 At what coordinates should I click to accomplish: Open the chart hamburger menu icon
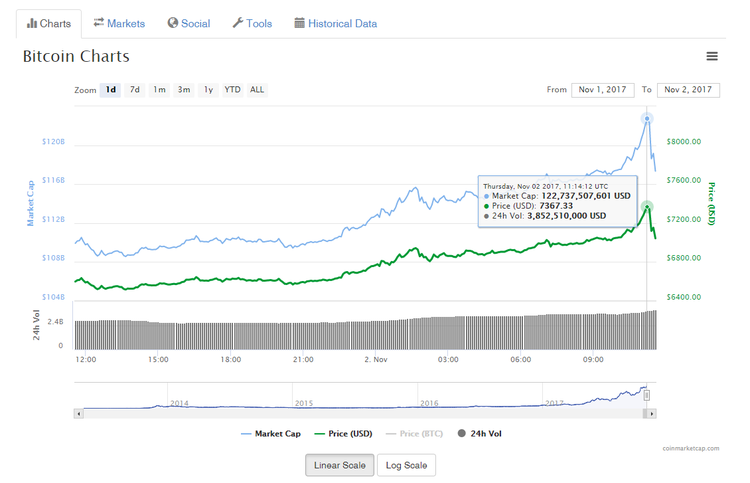coord(711,57)
